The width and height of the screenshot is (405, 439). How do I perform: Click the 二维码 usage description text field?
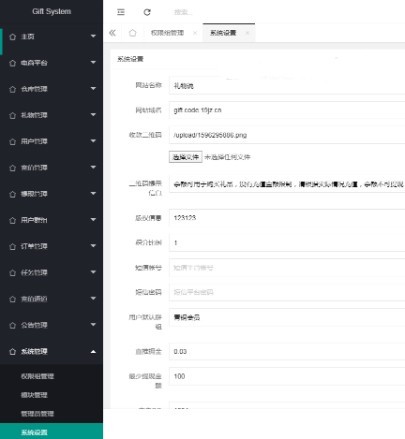click(287, 184)
